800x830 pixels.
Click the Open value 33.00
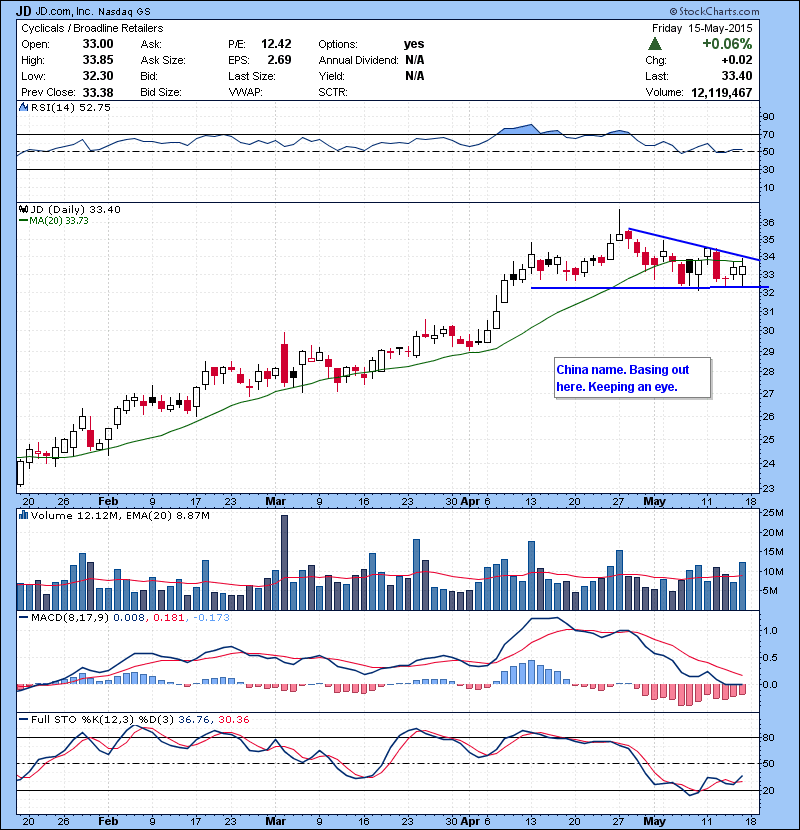(x=98, y=44)
